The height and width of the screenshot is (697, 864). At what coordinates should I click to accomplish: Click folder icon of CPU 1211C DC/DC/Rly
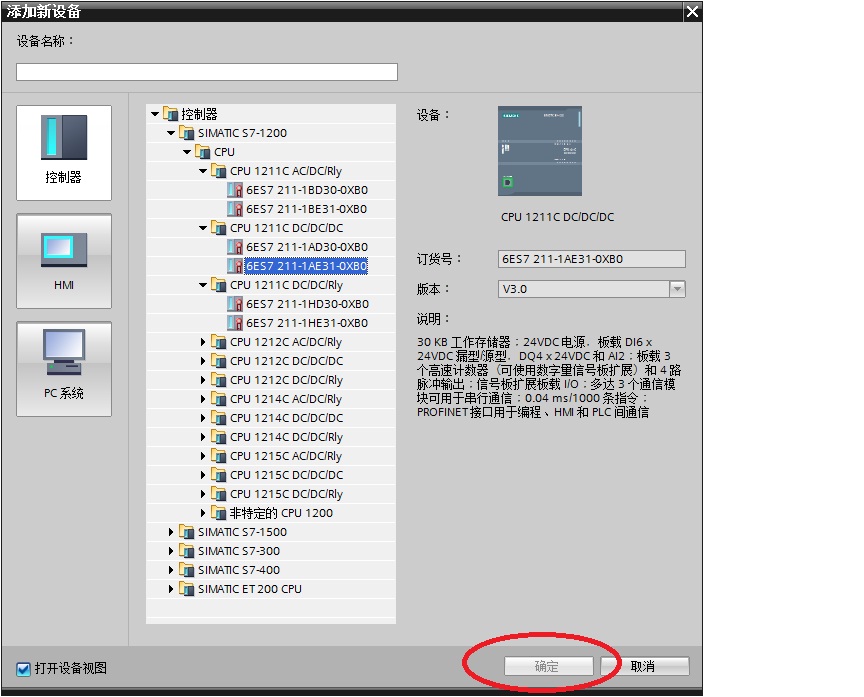219,285
